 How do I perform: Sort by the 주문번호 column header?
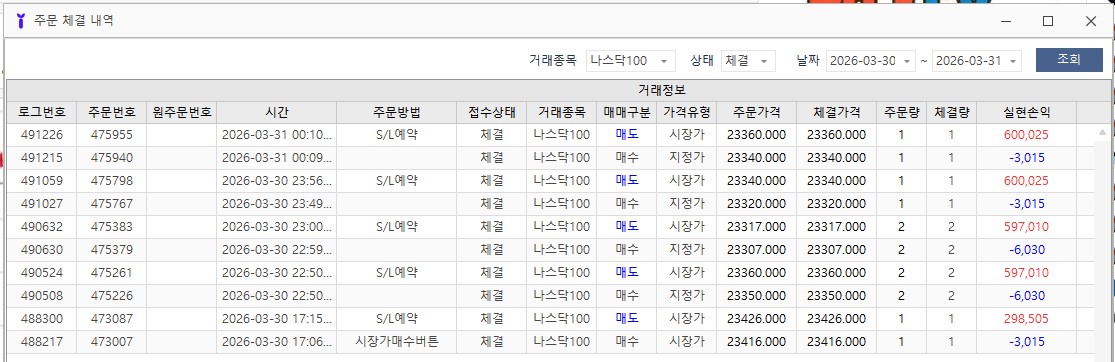pyautogui.click(x=112, y=112)
